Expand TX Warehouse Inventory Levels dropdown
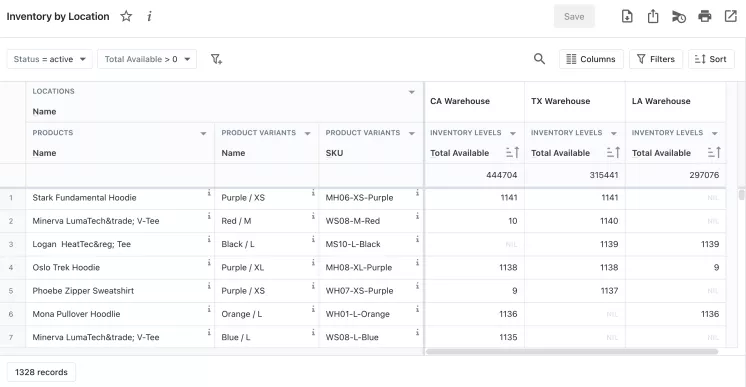746x387 pixels. coord(614,133)
